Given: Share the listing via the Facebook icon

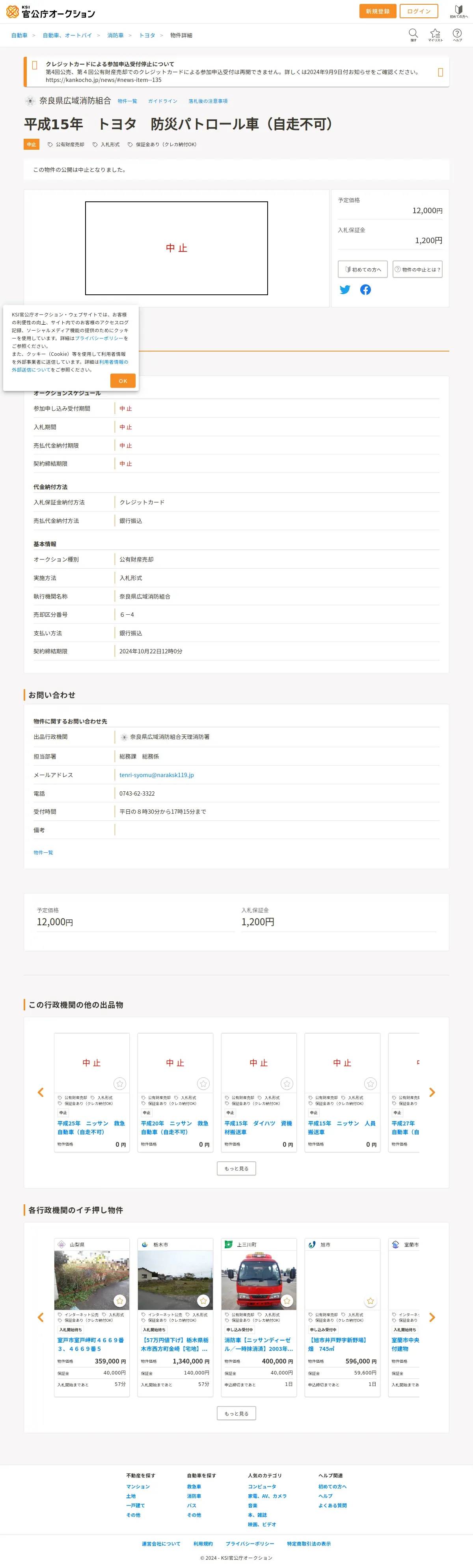Looking at the screenshot, I should [365, 290].
